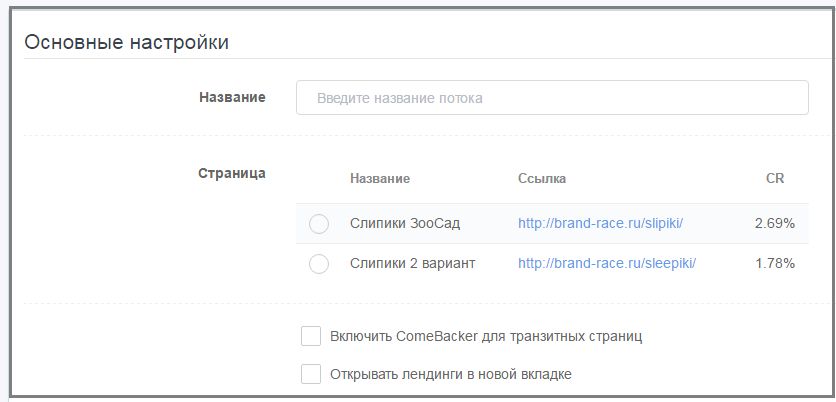Click the CR column header
The image size is (836, 402).
click(x=774, y=179)
